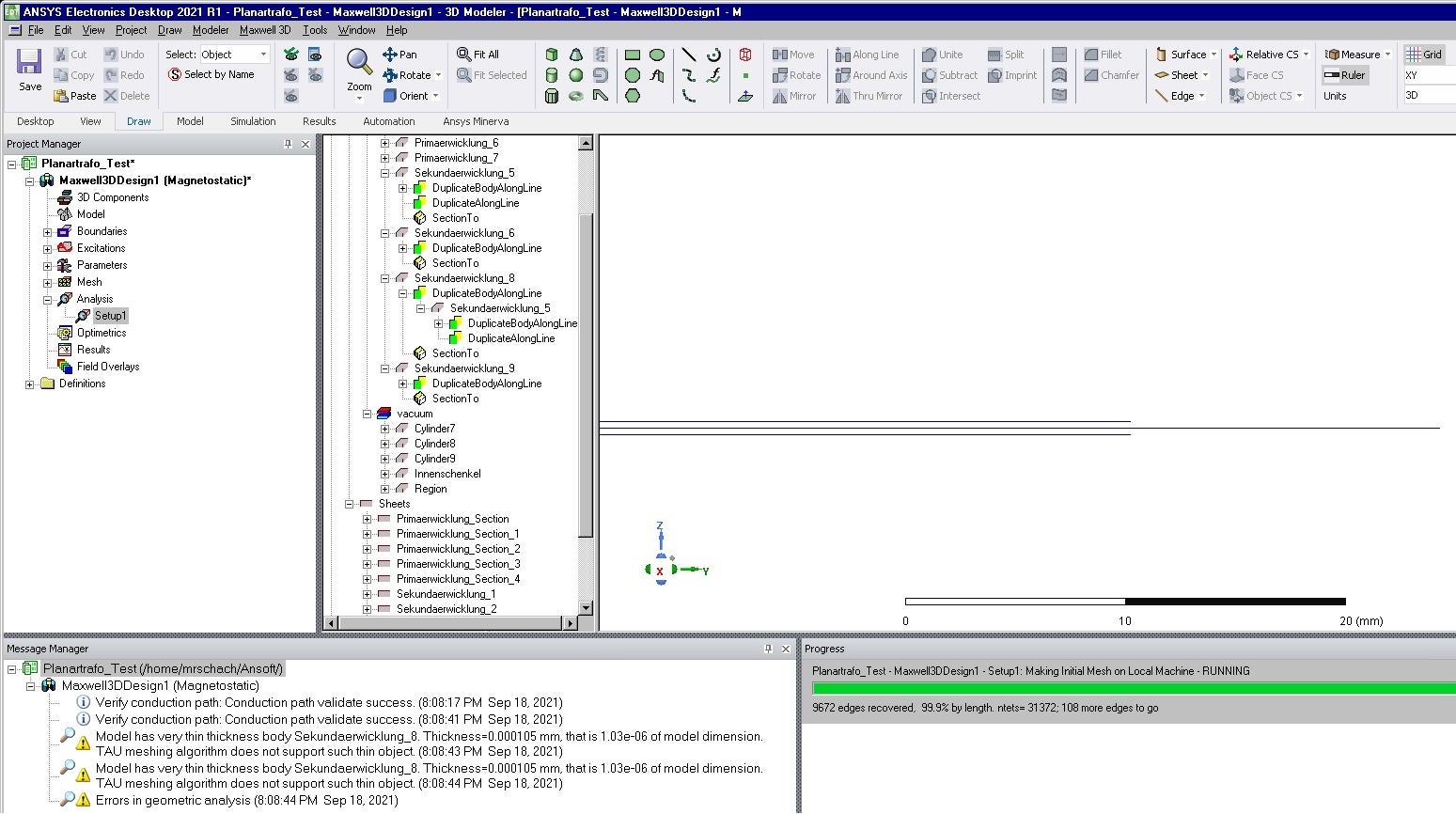Activate the Zoom magnifier tool
1456x814 pixels.
pos(359,64)
